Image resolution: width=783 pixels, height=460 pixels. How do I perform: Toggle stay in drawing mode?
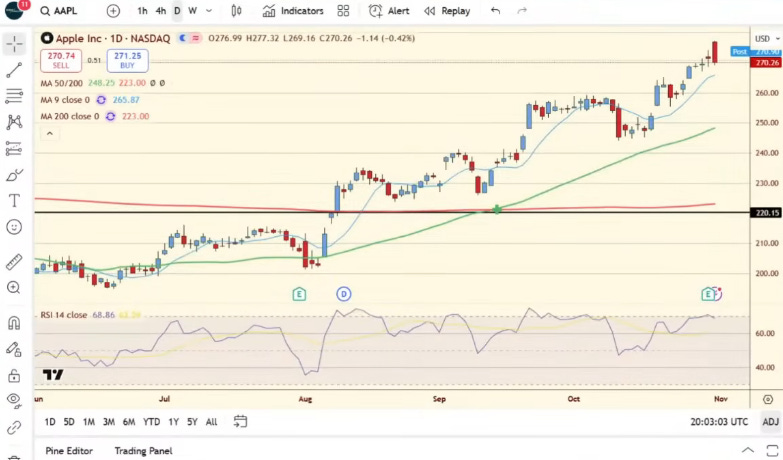click(x=14, y=349)
